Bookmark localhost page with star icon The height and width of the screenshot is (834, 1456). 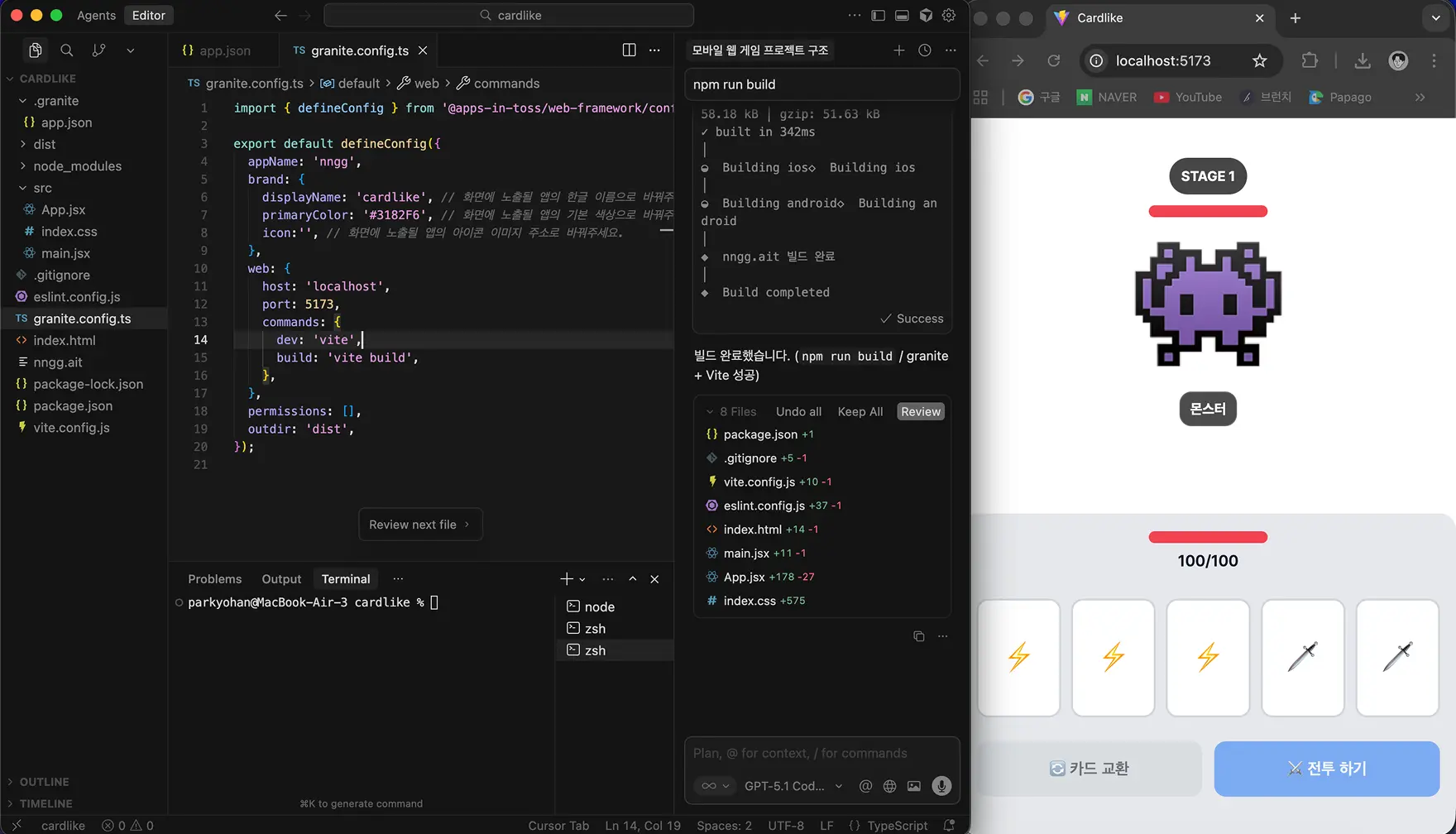pos(1259,60)
